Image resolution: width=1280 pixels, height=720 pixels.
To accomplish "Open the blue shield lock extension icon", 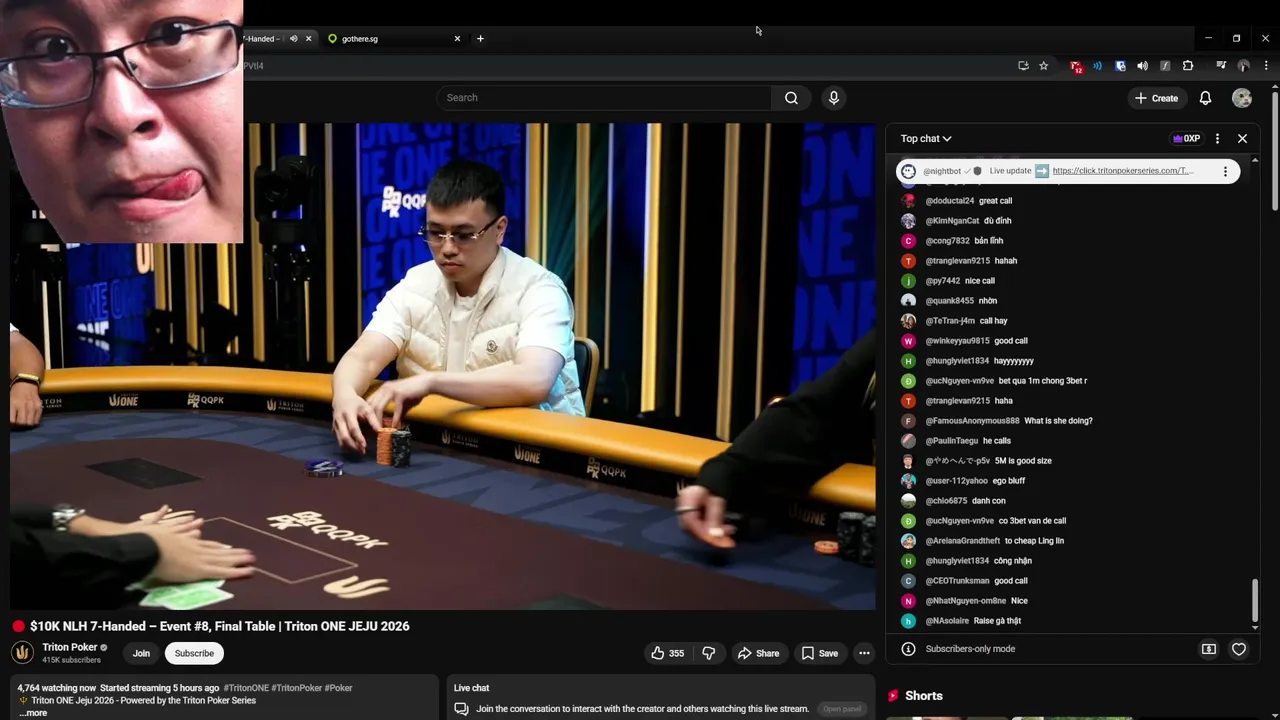I will click(1120, 66).
